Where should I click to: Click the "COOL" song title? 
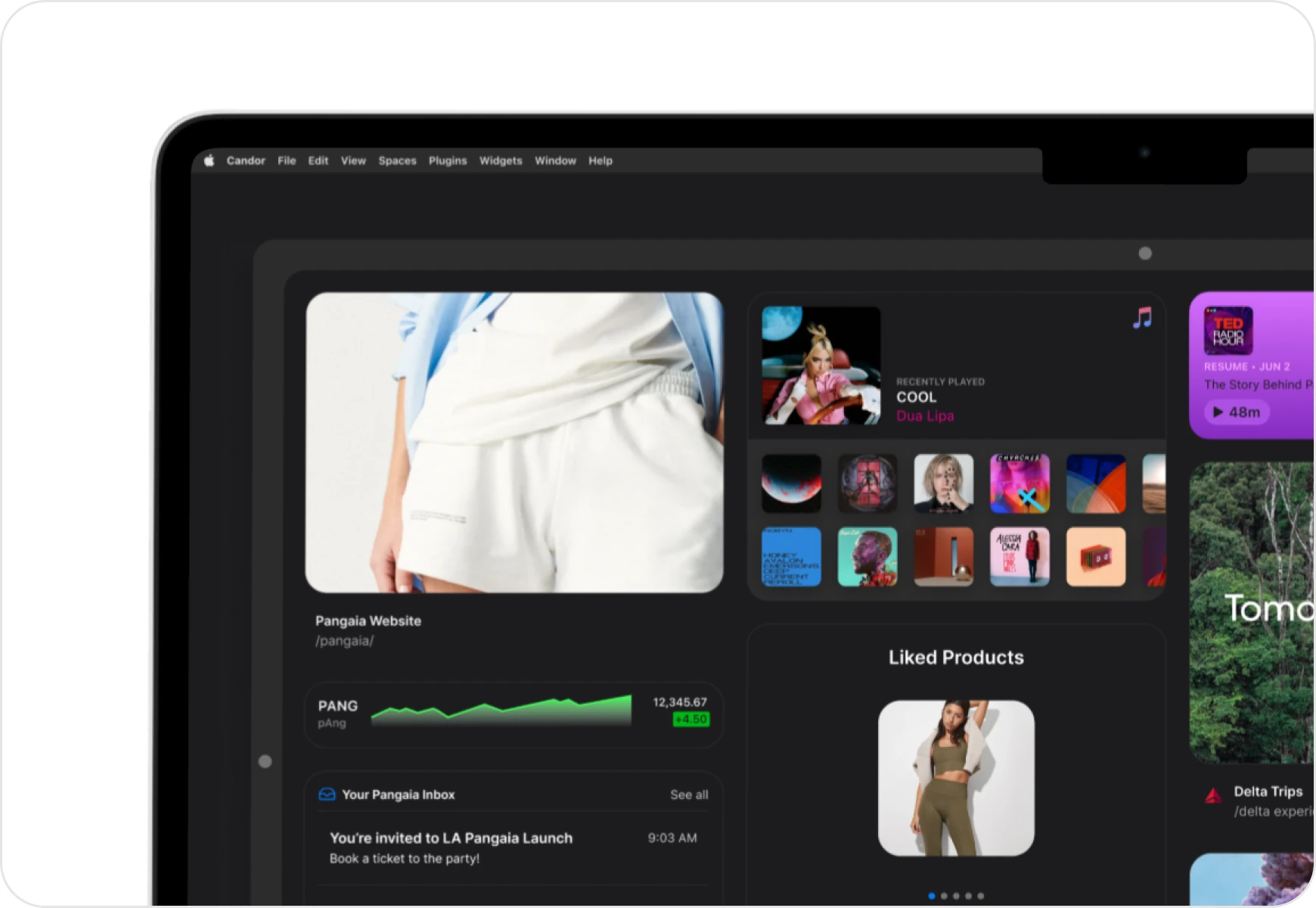tap(917, 397)
